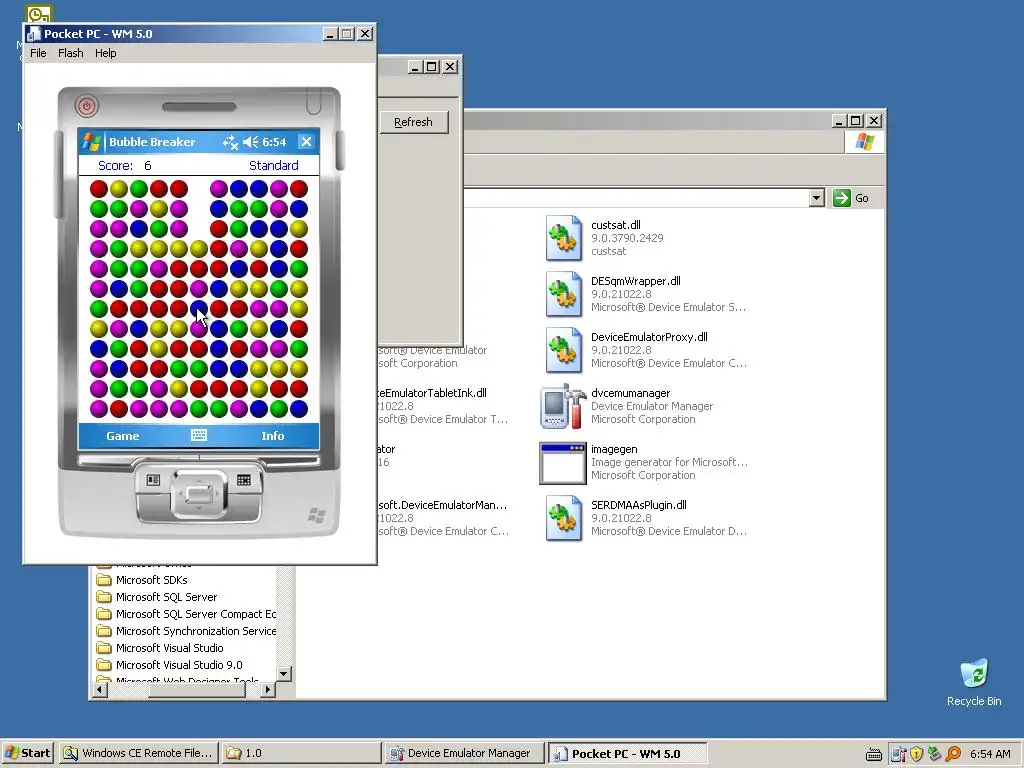Tap the muted speaker icon on the emulator

(250, 142)
